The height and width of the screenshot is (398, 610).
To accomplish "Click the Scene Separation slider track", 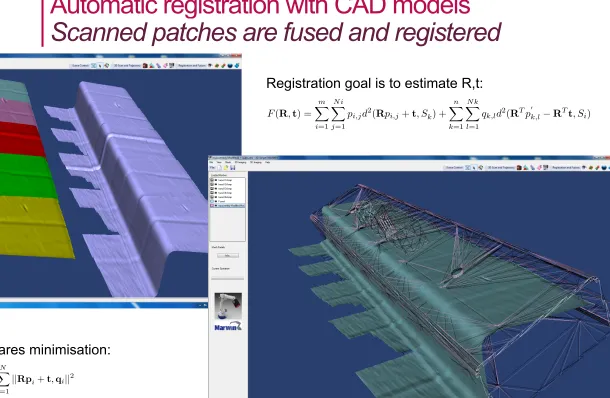I will coord(228,278).
